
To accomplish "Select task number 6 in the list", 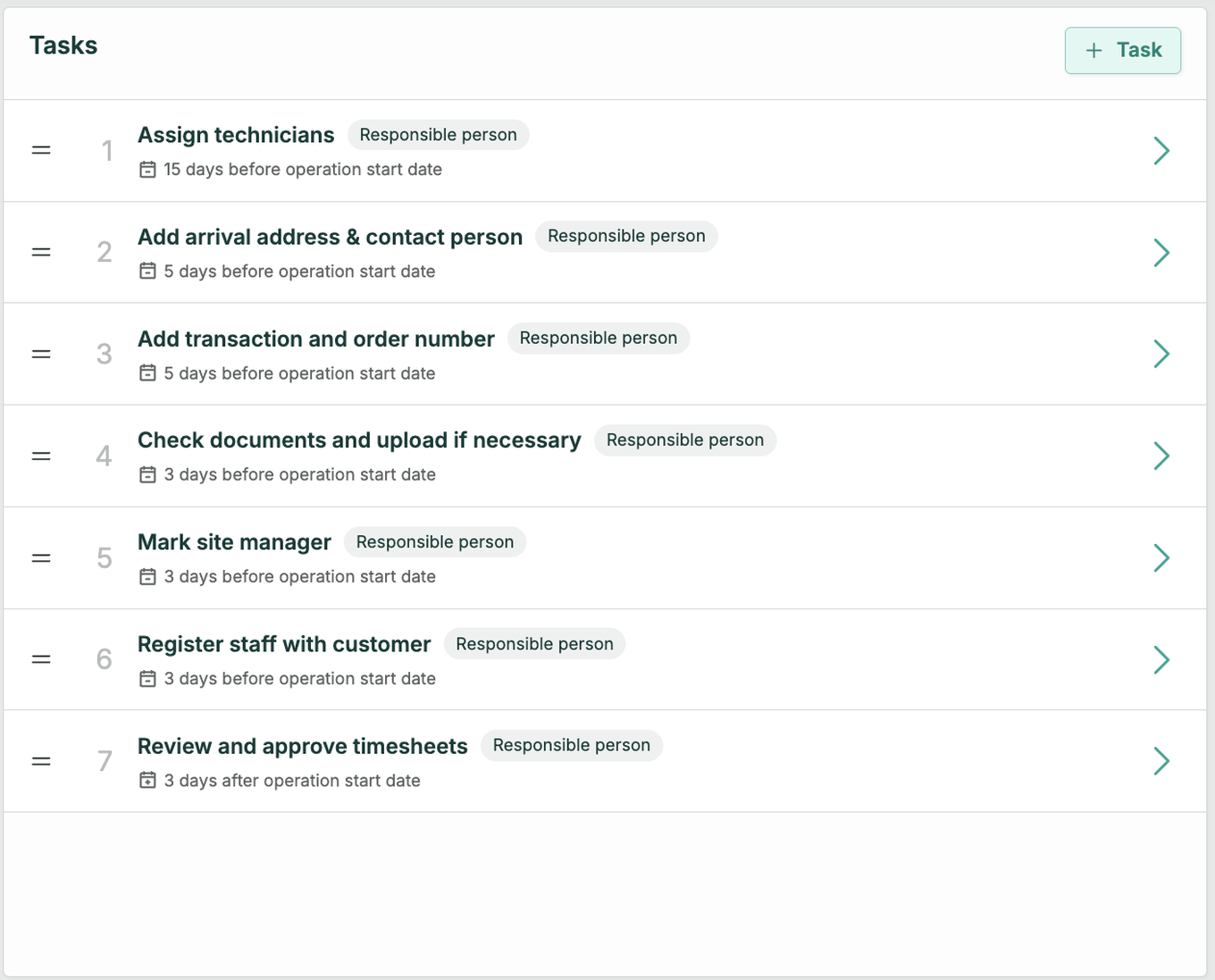I will (x=105, y=659).
